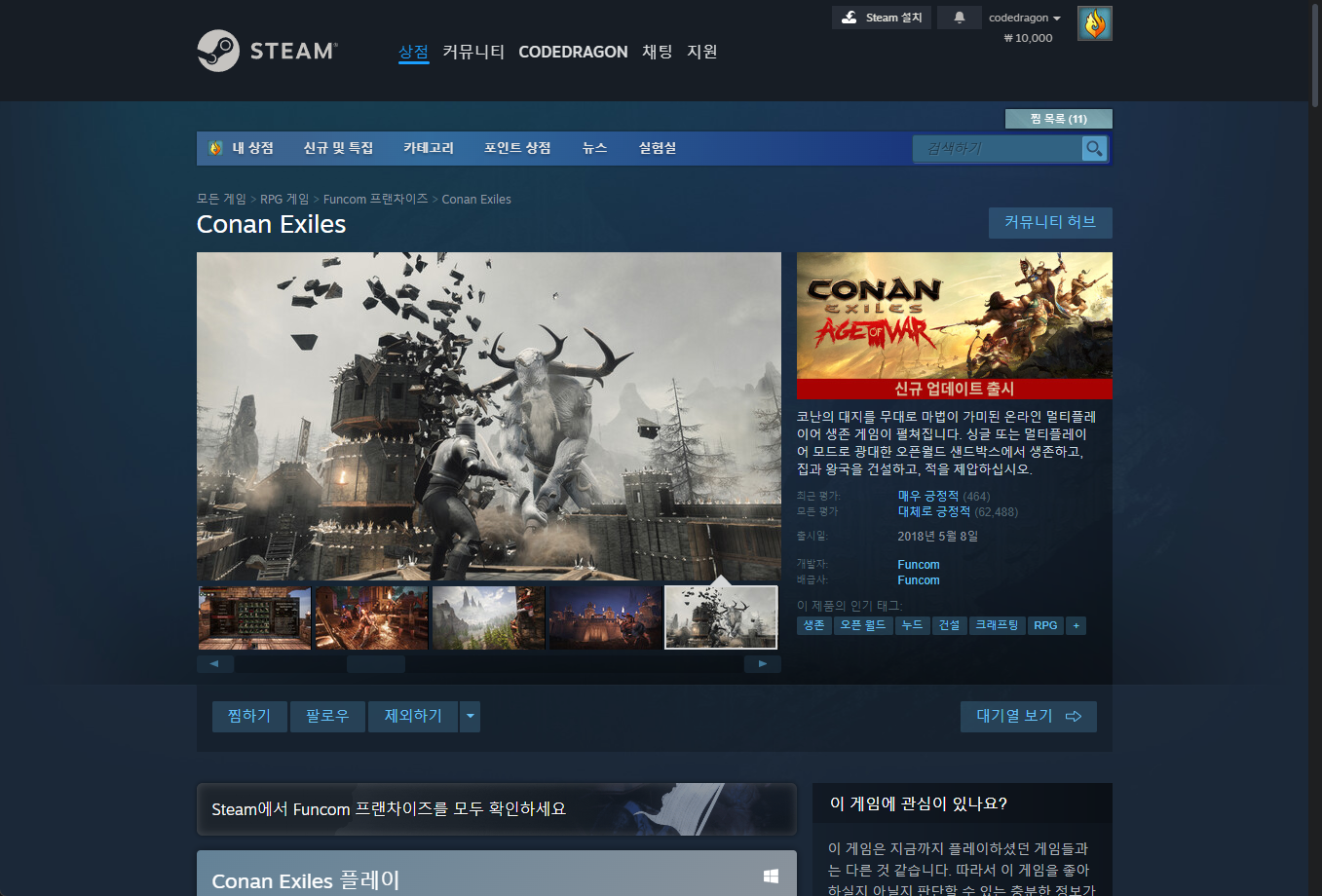Open the 지원 top menu

tap(702, 52)
